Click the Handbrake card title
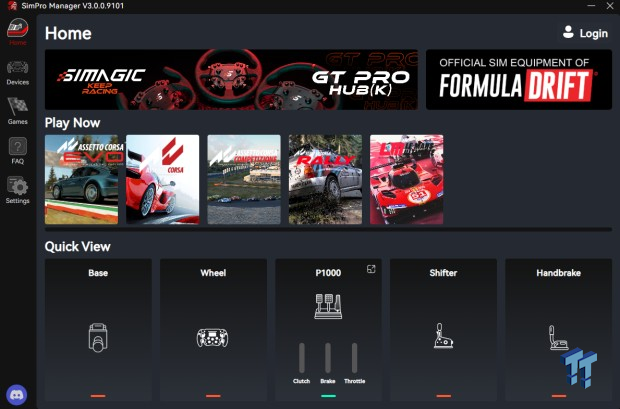 (x=558, y=273)
